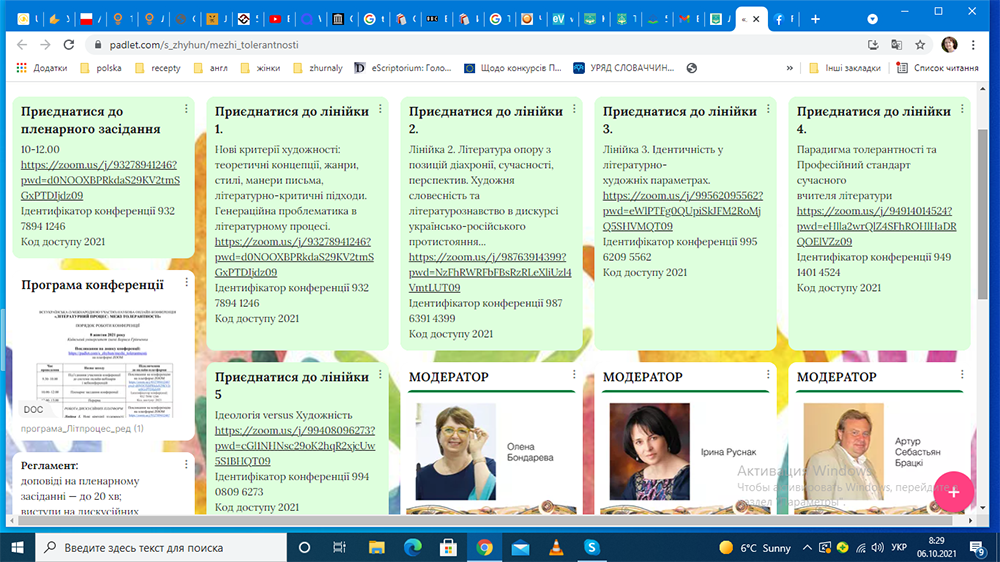Open options menu for plenary session card
This screenshot has height=562, width=1000.
186,109
